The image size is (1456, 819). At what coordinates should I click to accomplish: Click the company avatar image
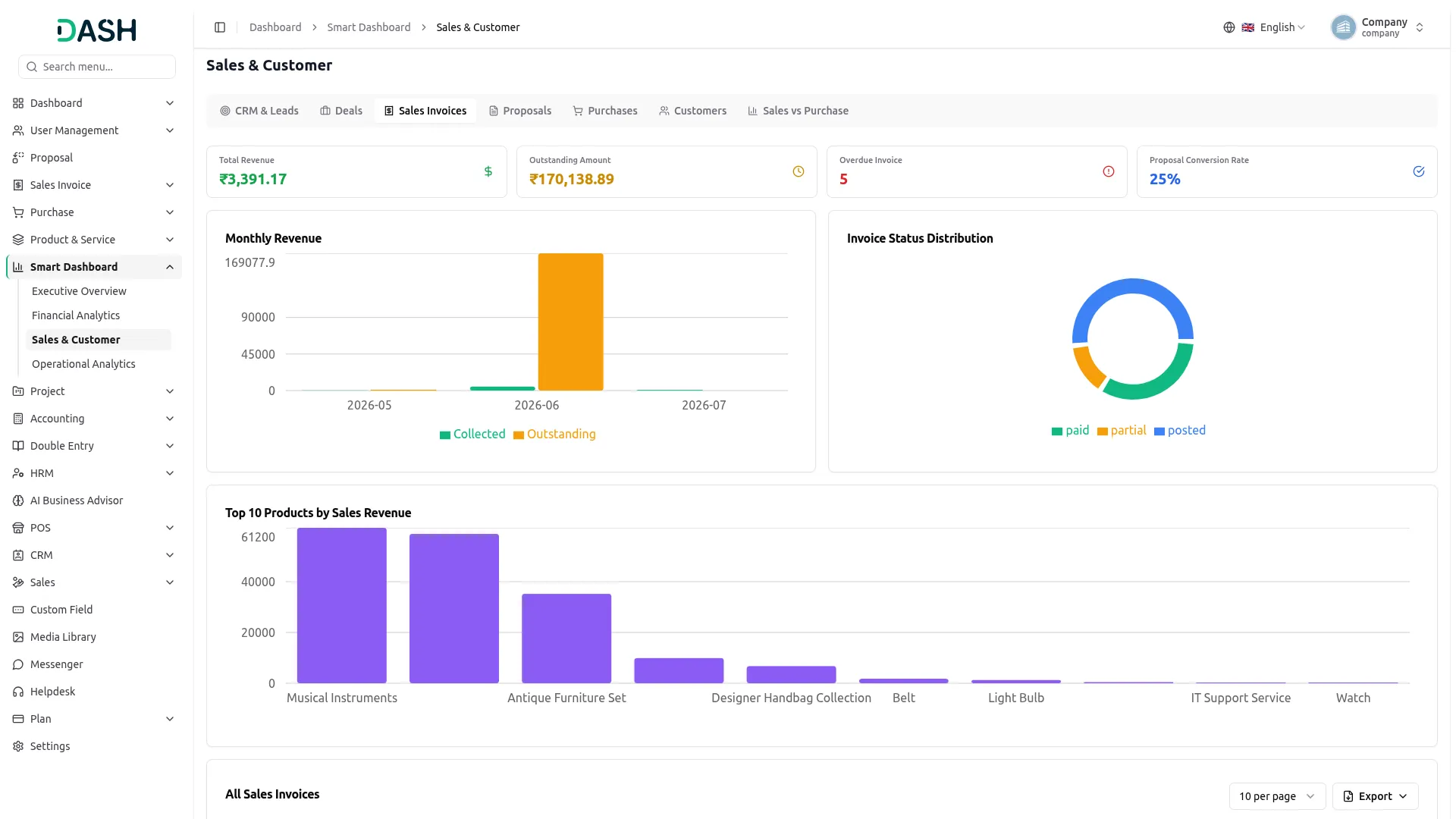(x=1344, y=27)
